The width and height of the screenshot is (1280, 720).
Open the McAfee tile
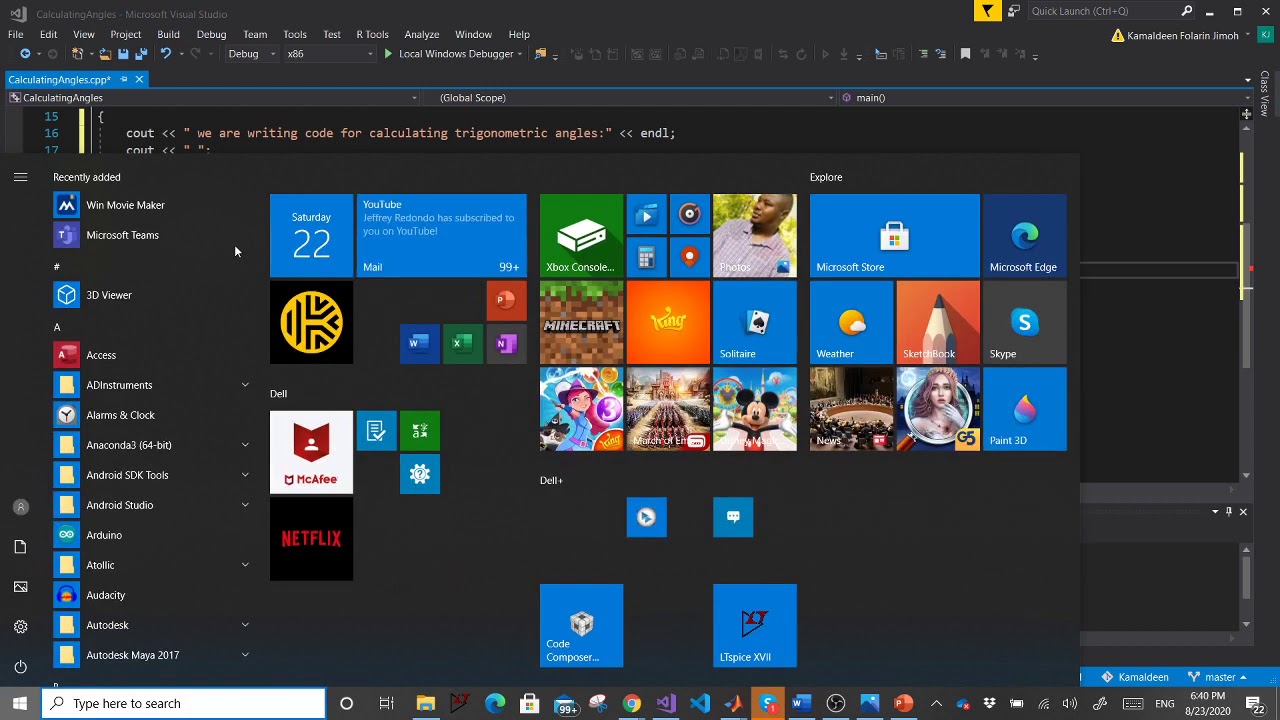tap(311, 452)
